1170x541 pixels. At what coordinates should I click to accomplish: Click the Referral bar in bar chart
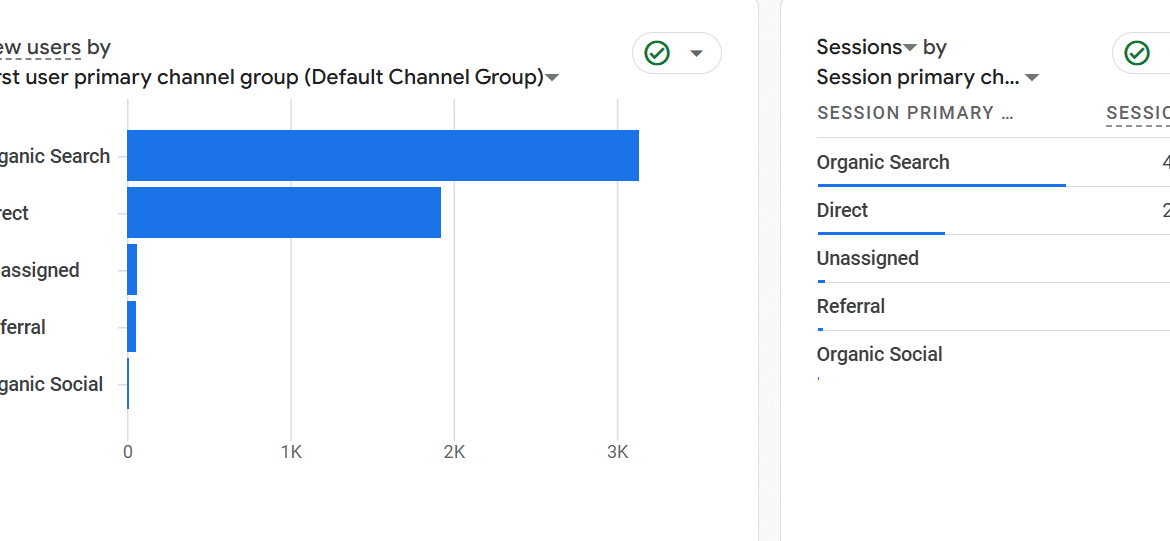pos(131,327)
